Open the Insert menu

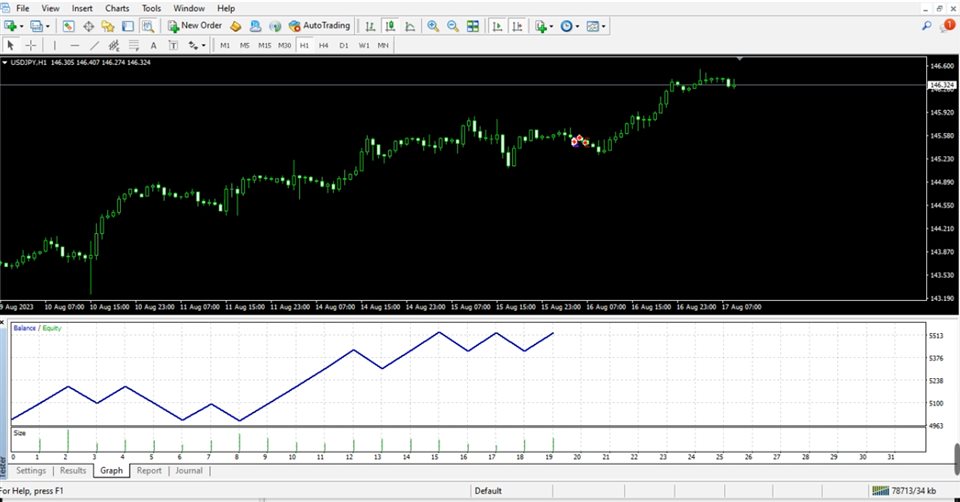coord(82,9)
